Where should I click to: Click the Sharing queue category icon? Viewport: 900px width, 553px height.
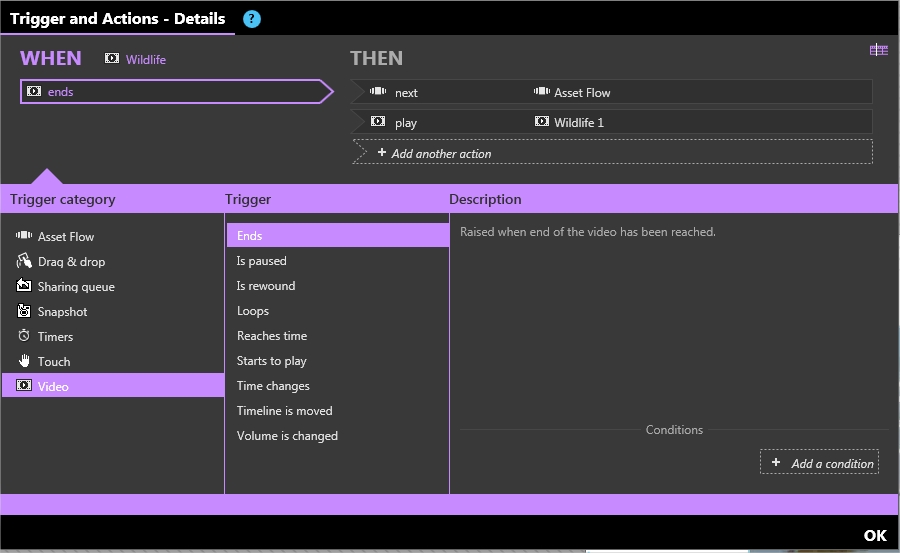click(x=25, y=286)
